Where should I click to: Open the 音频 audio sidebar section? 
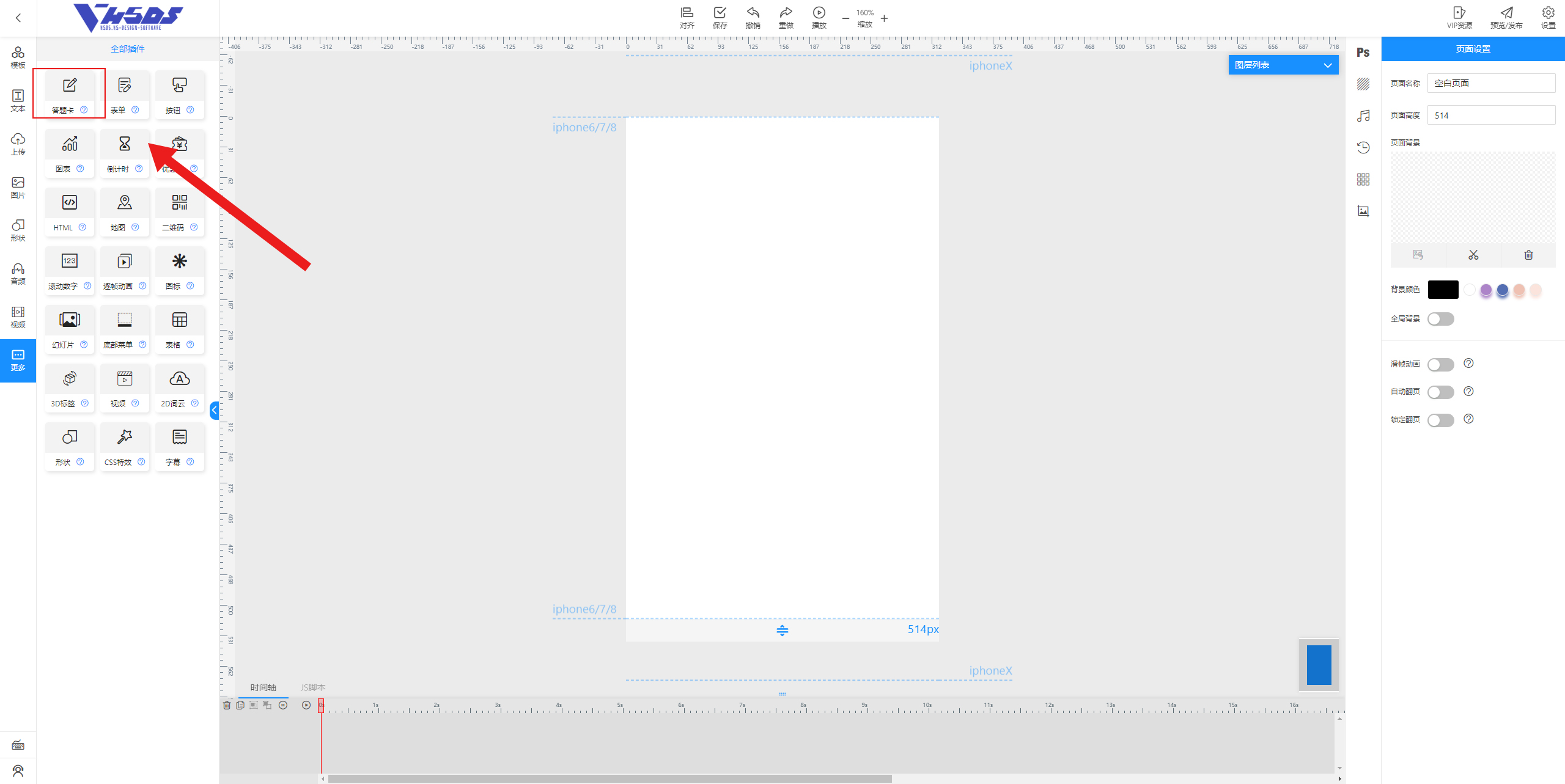tap(18, 274)
